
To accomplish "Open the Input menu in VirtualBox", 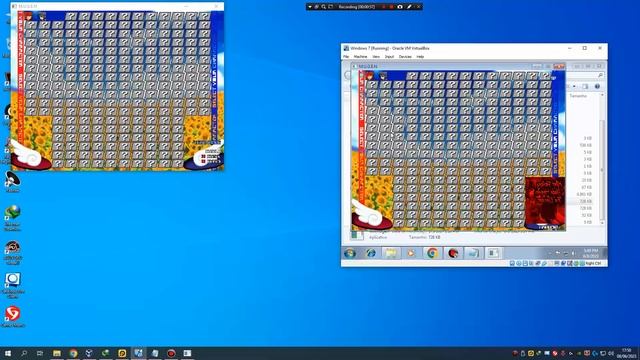I will (389, 56).
